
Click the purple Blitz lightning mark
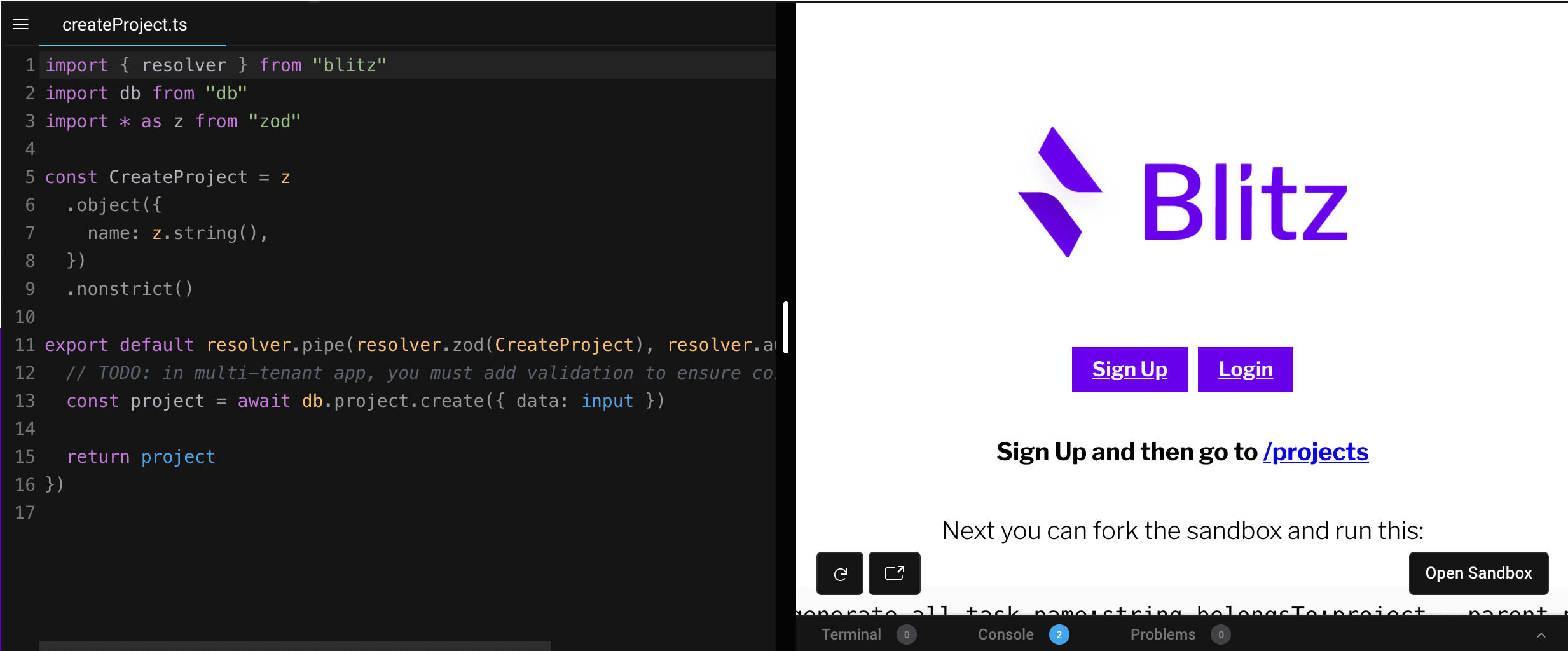pyautogui.click(x=1061, y=191)
